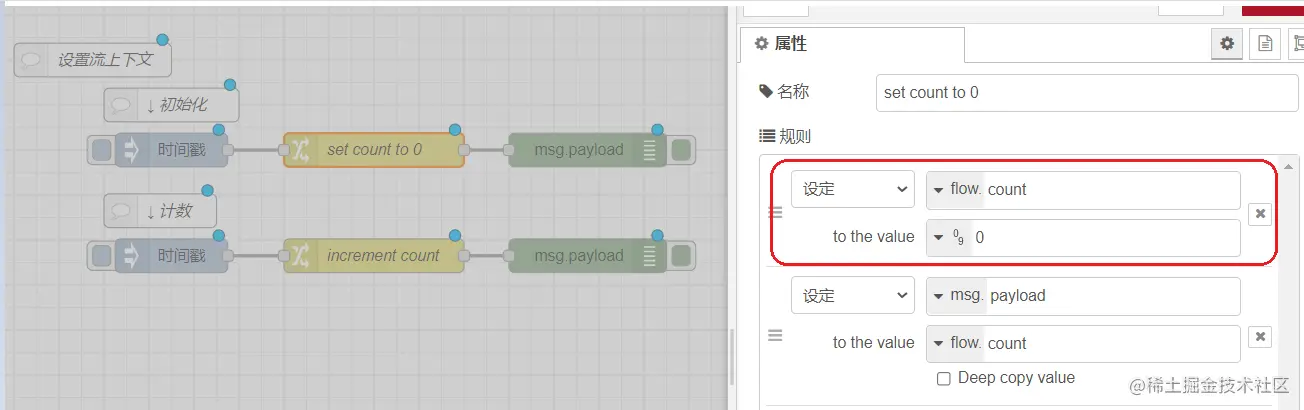The width and height of the screenshot is (1304, 410).
Task: Select the lower msg.payload debug node
Action: [x=587, y=256]
